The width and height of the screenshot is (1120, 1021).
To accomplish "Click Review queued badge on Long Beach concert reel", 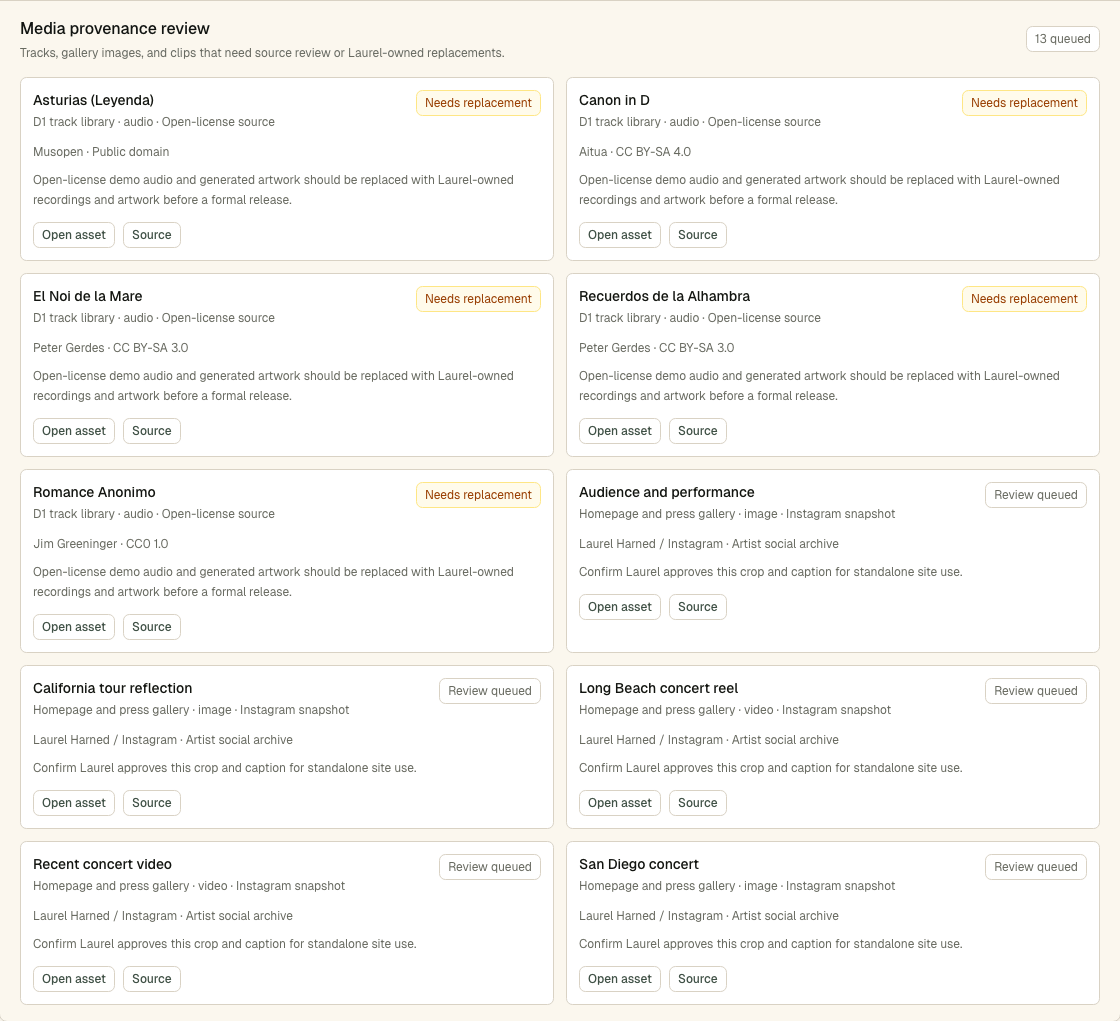I will (1035, 691).
